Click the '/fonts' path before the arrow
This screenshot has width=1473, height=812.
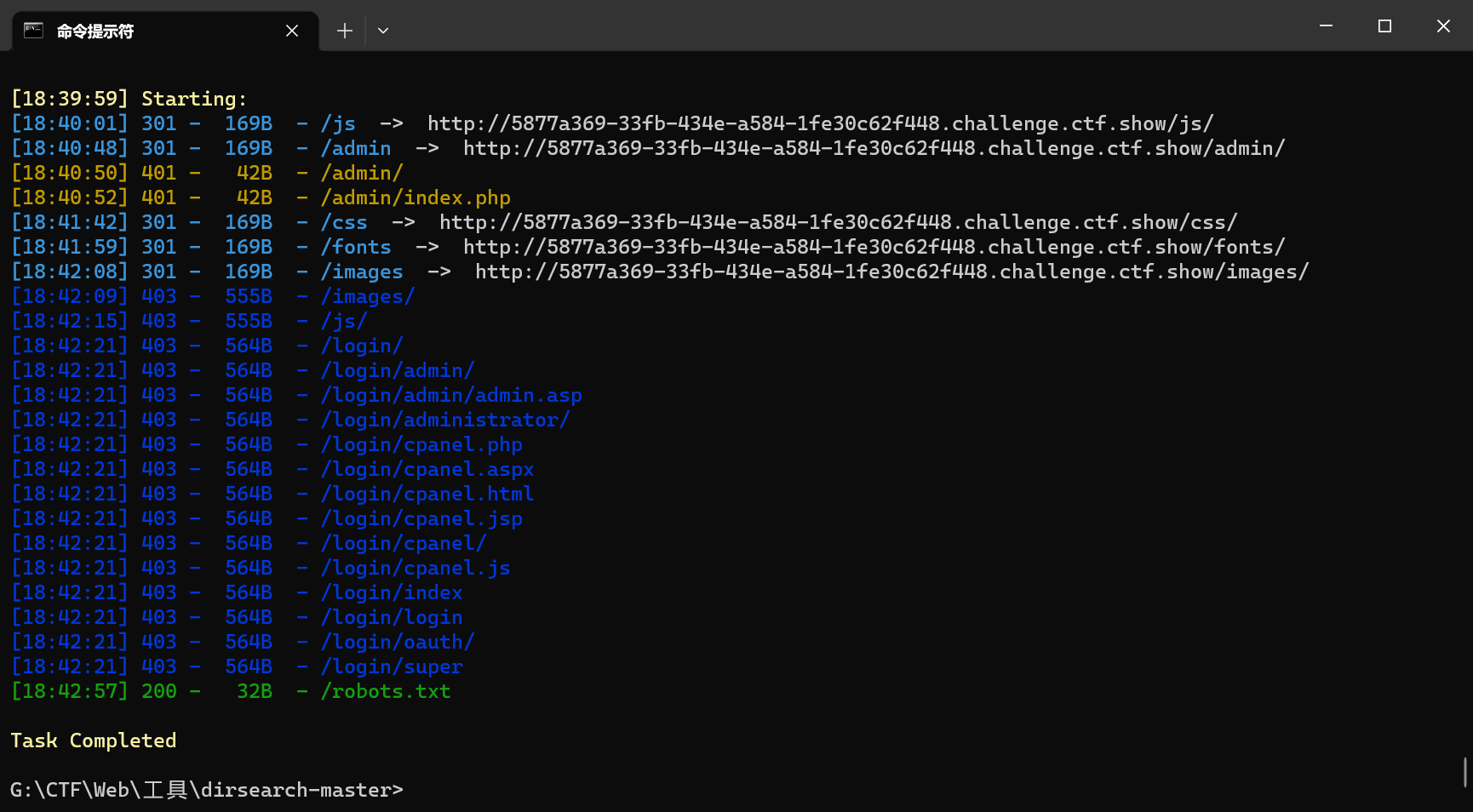[x=356, y=247]
